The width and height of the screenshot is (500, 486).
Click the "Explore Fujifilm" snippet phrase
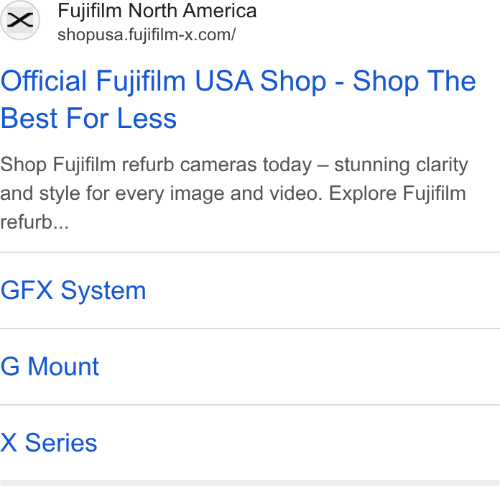point(397,193)
